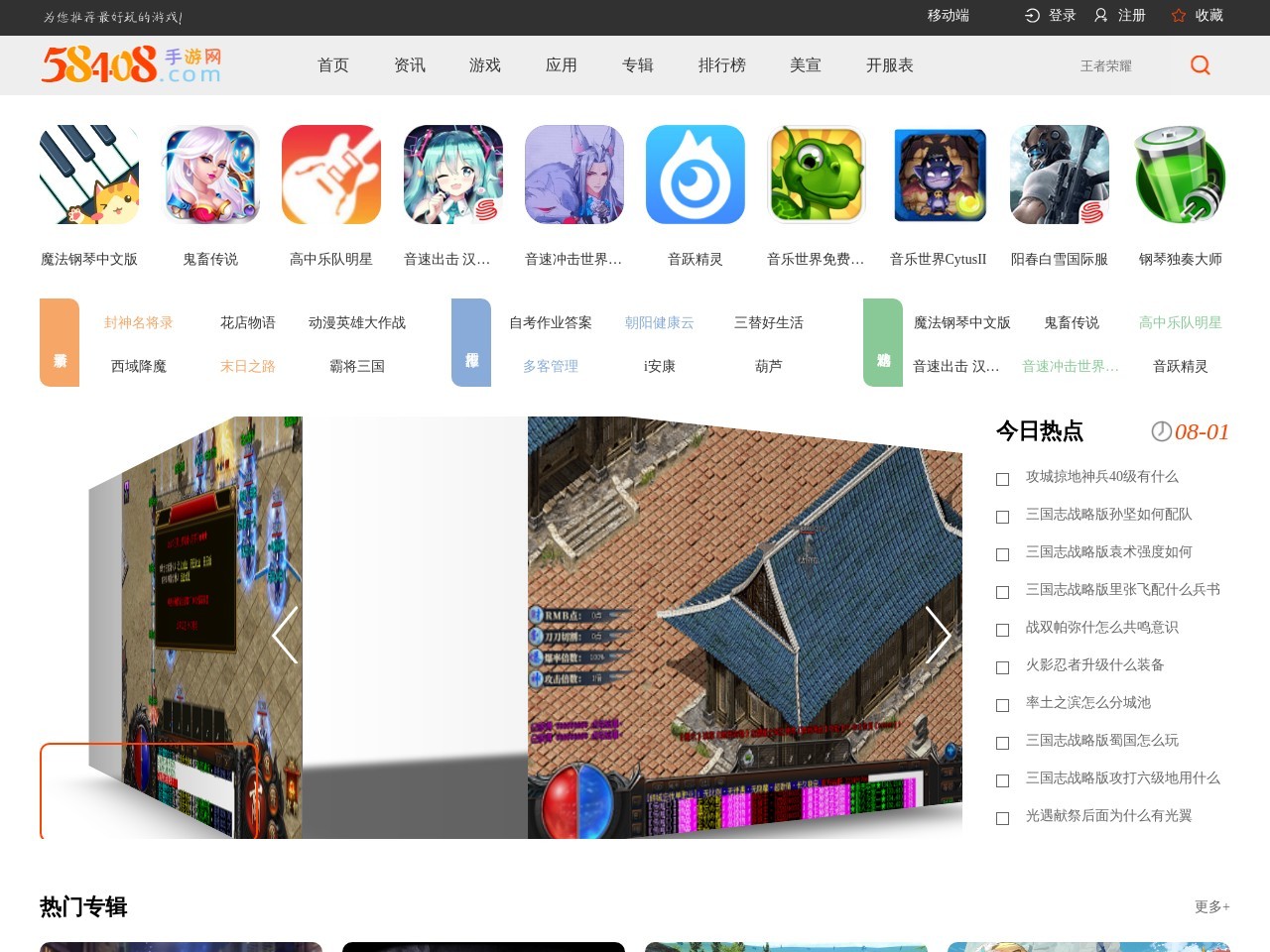Check the box beside 攻城掠地神兵40级有什么
Image resolution: width=1270 pixels, height=952 pixels.
[x=1002, y=478]
